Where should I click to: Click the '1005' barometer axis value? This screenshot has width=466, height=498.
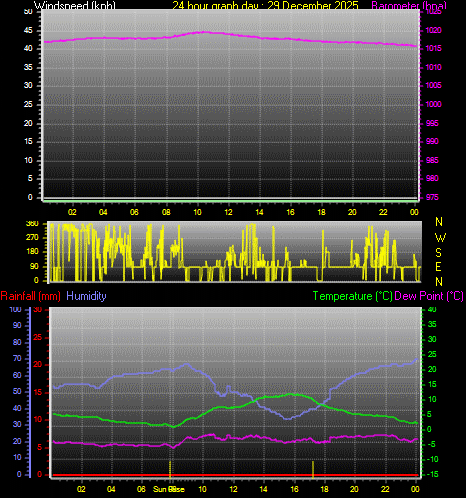coord(434,85)
